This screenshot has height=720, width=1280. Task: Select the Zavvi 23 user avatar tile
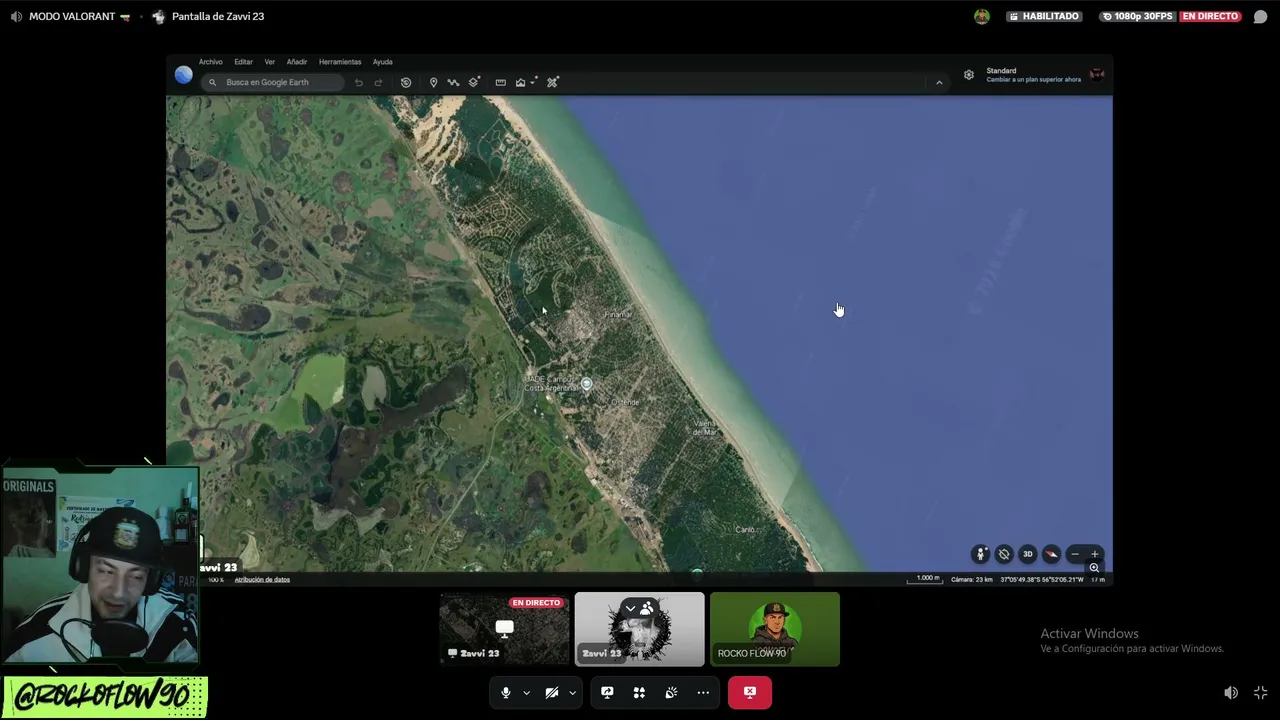pos(640,629)
